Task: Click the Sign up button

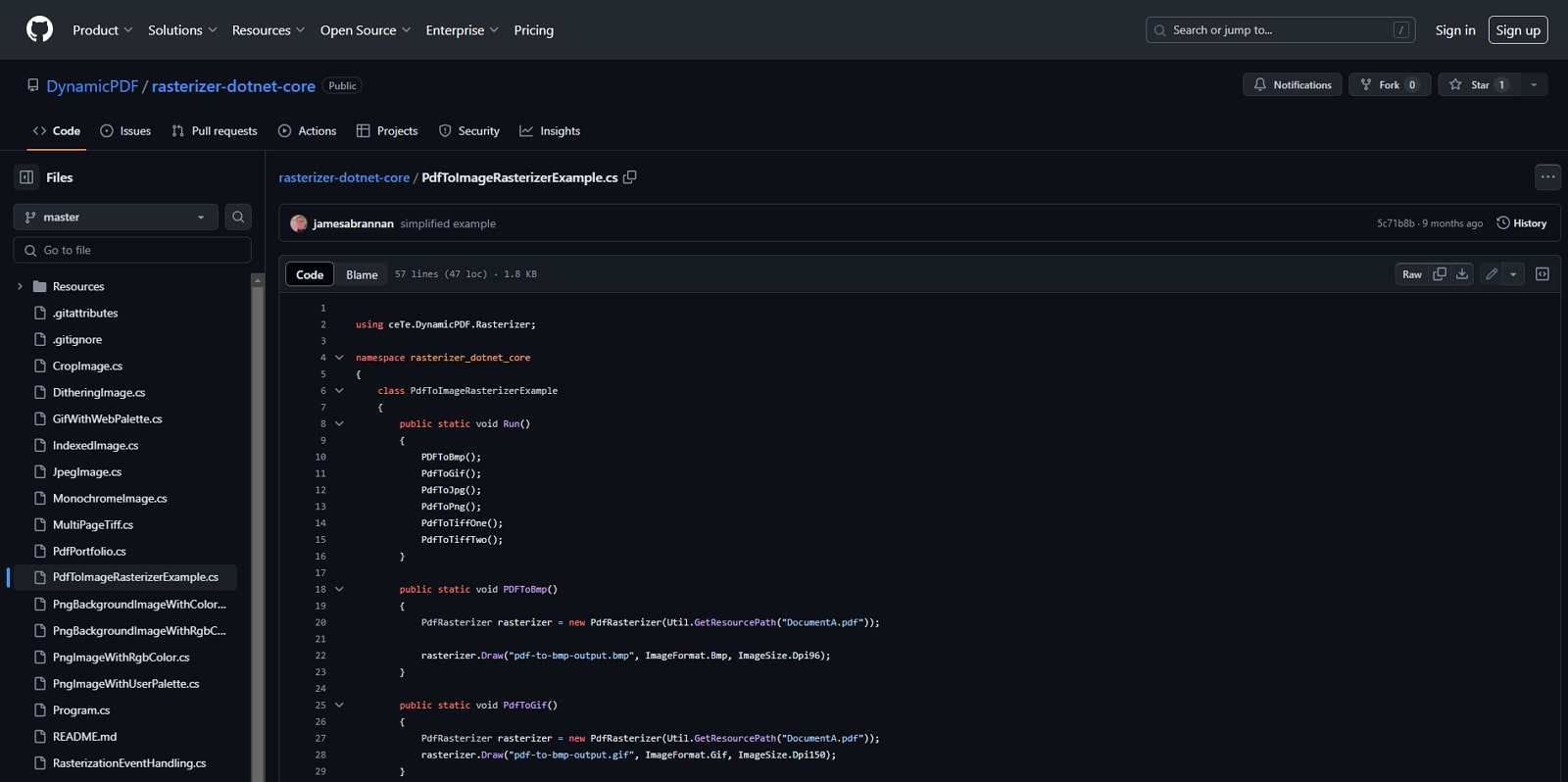Action: pos(1518,30)
